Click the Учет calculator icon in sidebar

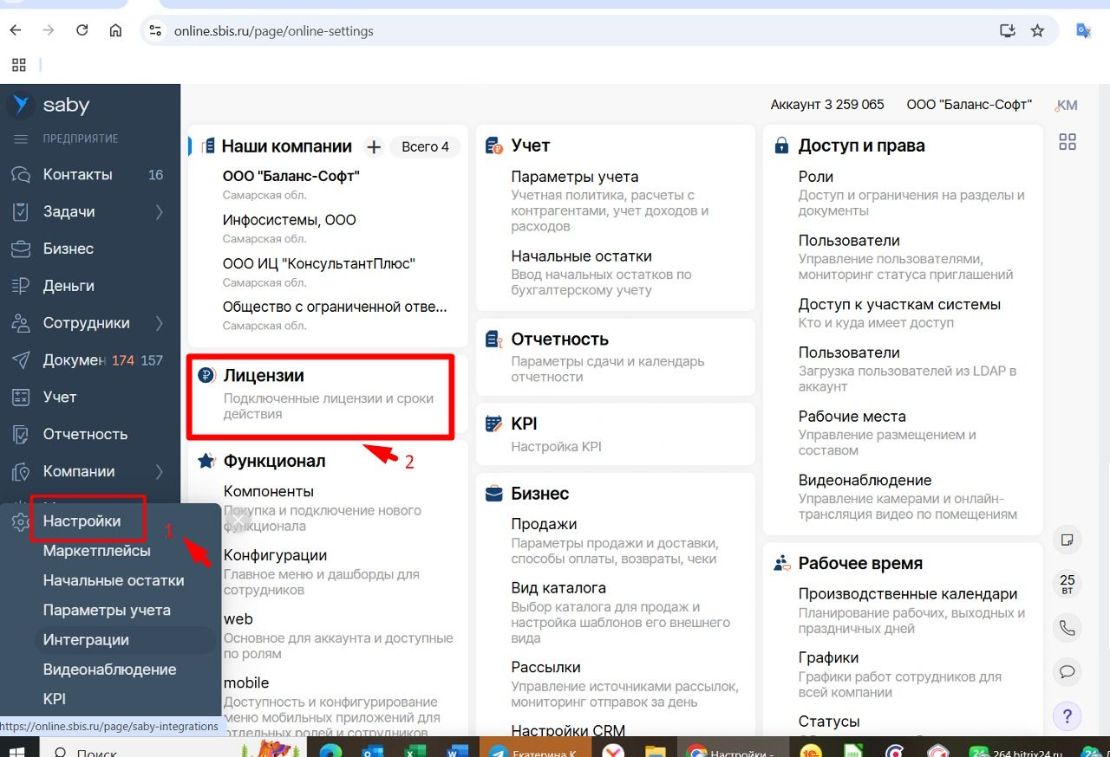coord(21,397)
